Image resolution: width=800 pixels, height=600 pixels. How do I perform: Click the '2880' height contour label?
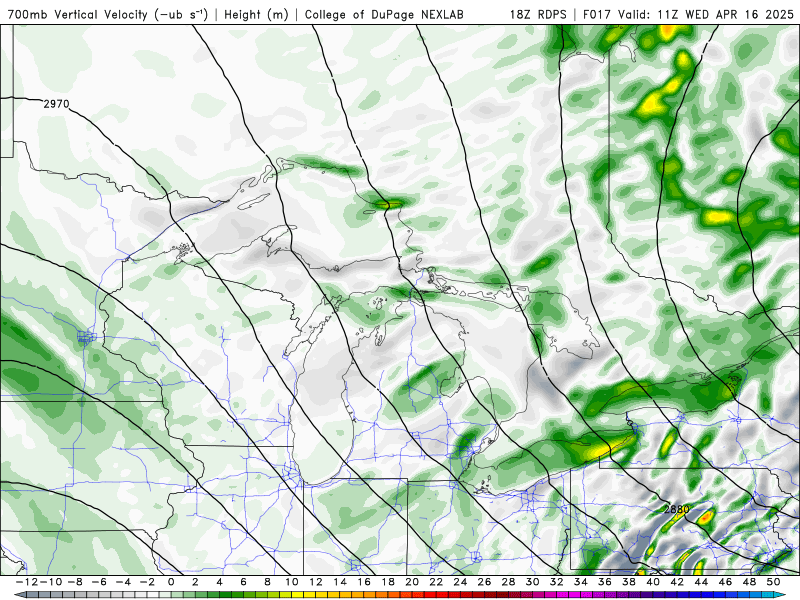(x=677, y=509)
